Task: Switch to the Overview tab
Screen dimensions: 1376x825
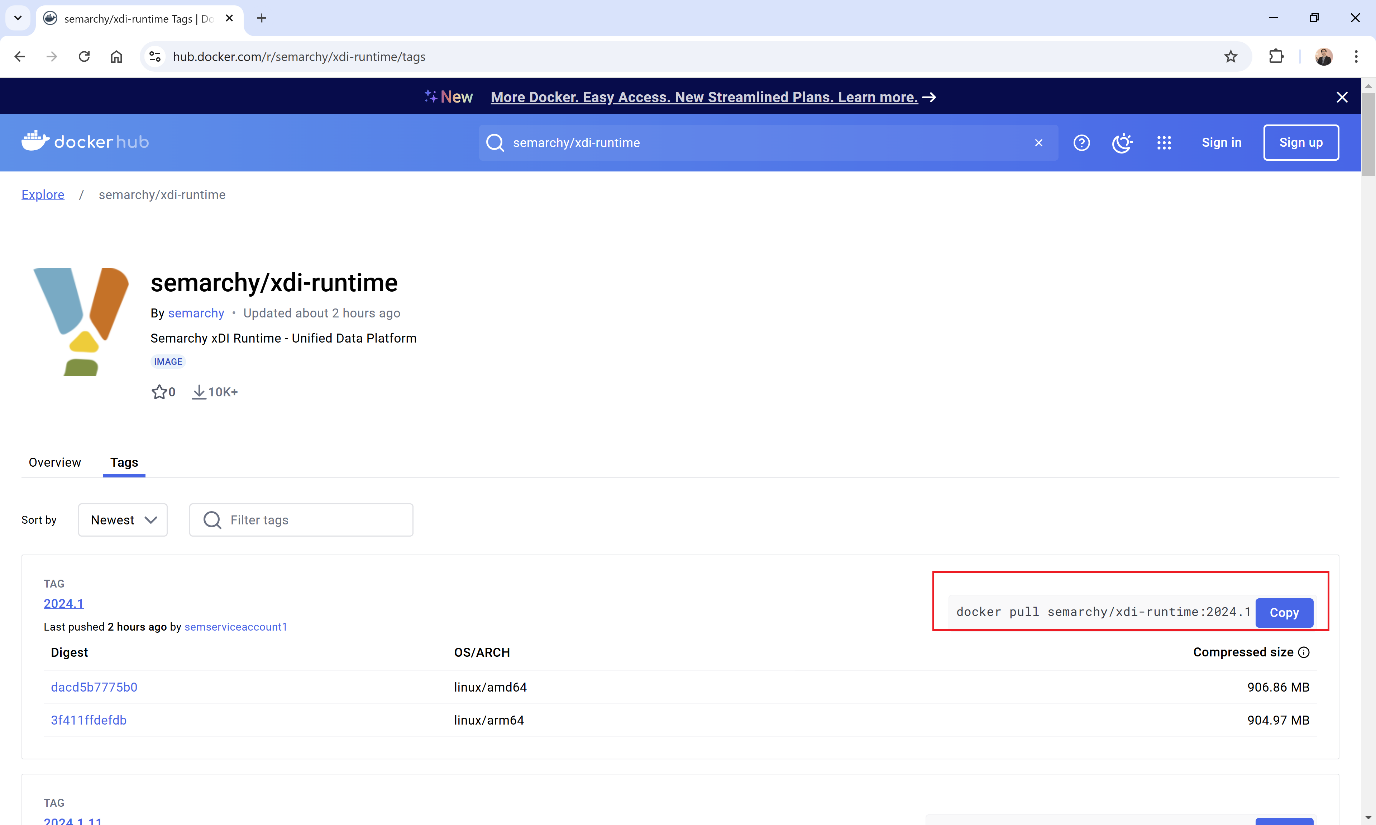Action: 55,462
